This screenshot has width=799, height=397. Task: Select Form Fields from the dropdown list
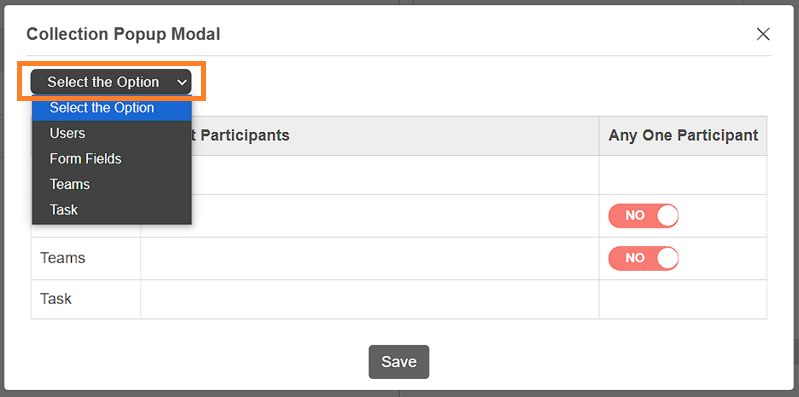point(112,158)
